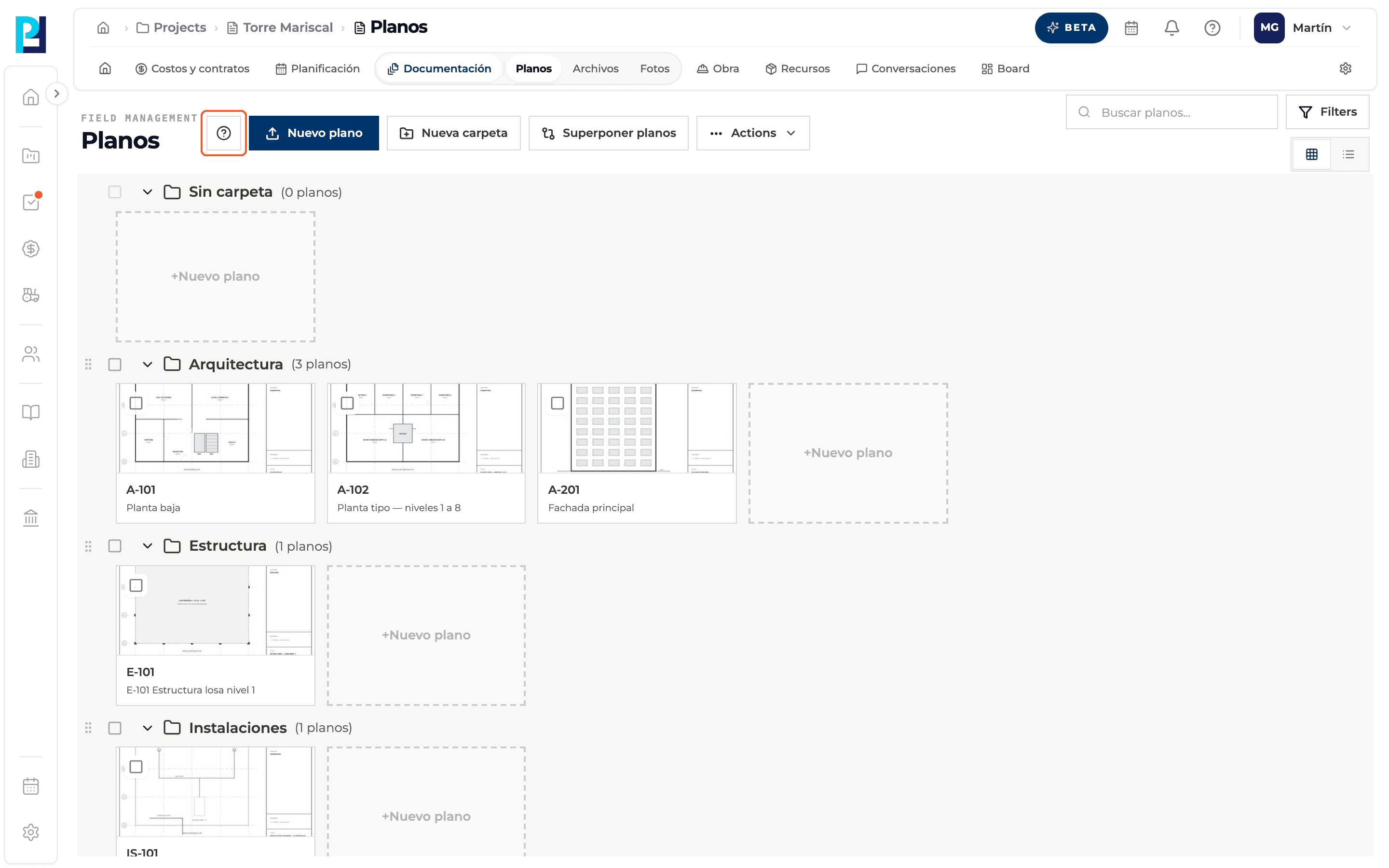Open sidebar machinery tractor icon
Viewport: 1389px width, 868px height.
click(x=31, y=295)
